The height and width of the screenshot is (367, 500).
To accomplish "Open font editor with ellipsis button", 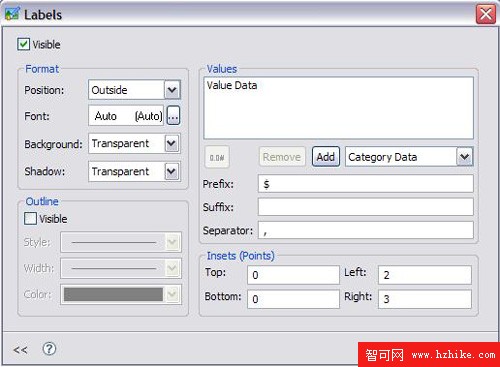I will 173,116.
